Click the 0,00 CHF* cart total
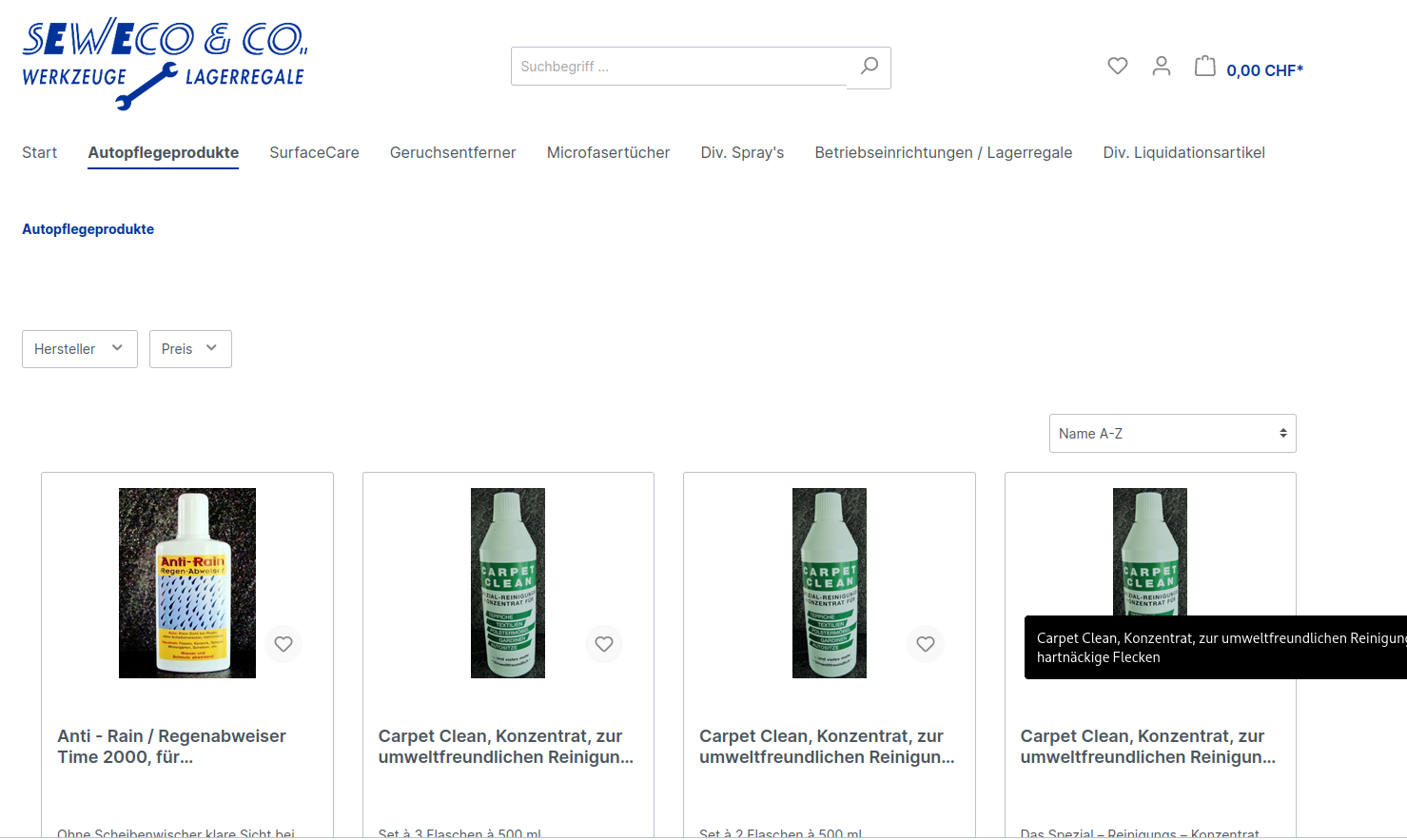This screenshot has width=1407, height=840. point(1264,70)
